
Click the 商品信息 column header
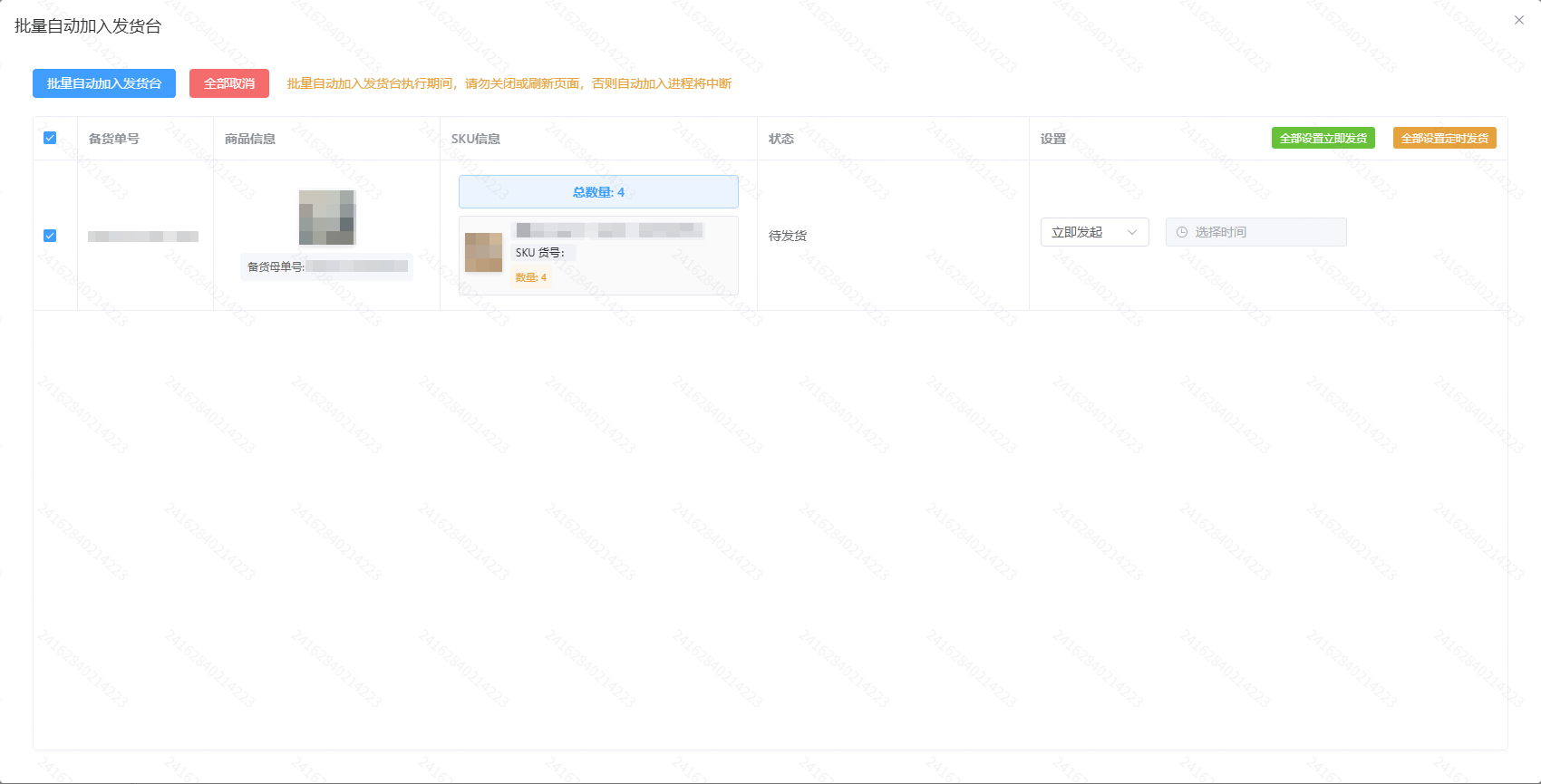[x=250, y=139]
